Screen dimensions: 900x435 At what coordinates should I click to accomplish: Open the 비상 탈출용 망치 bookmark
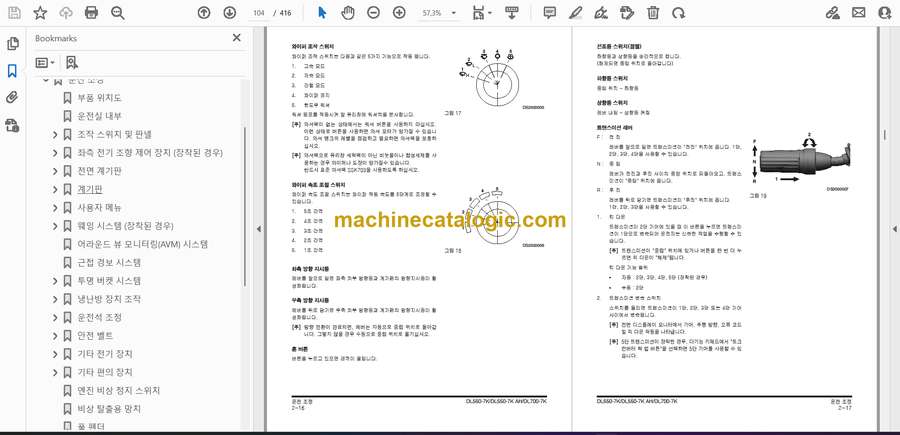[x=109, y=409]
